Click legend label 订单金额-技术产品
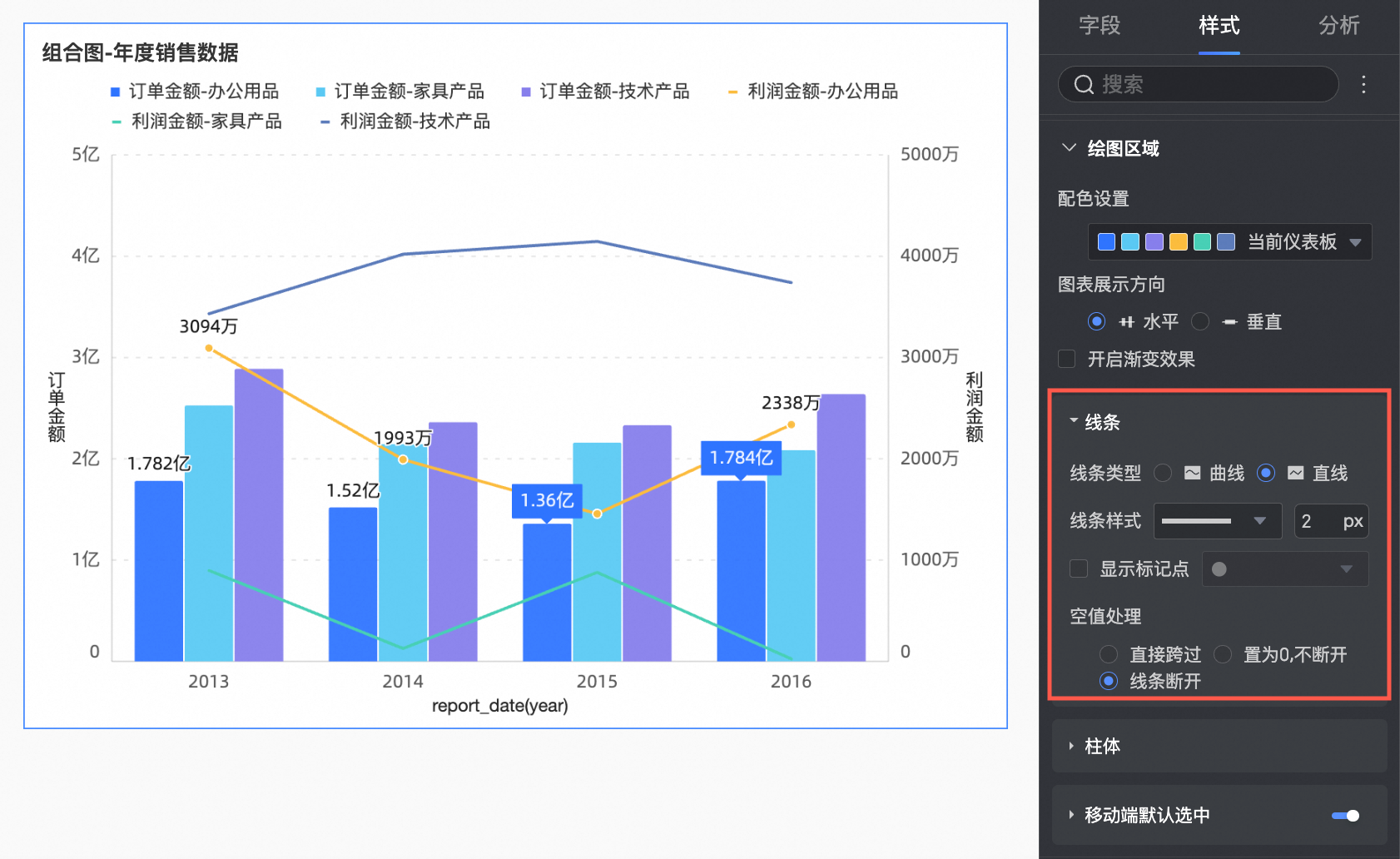 coord(615,92)
